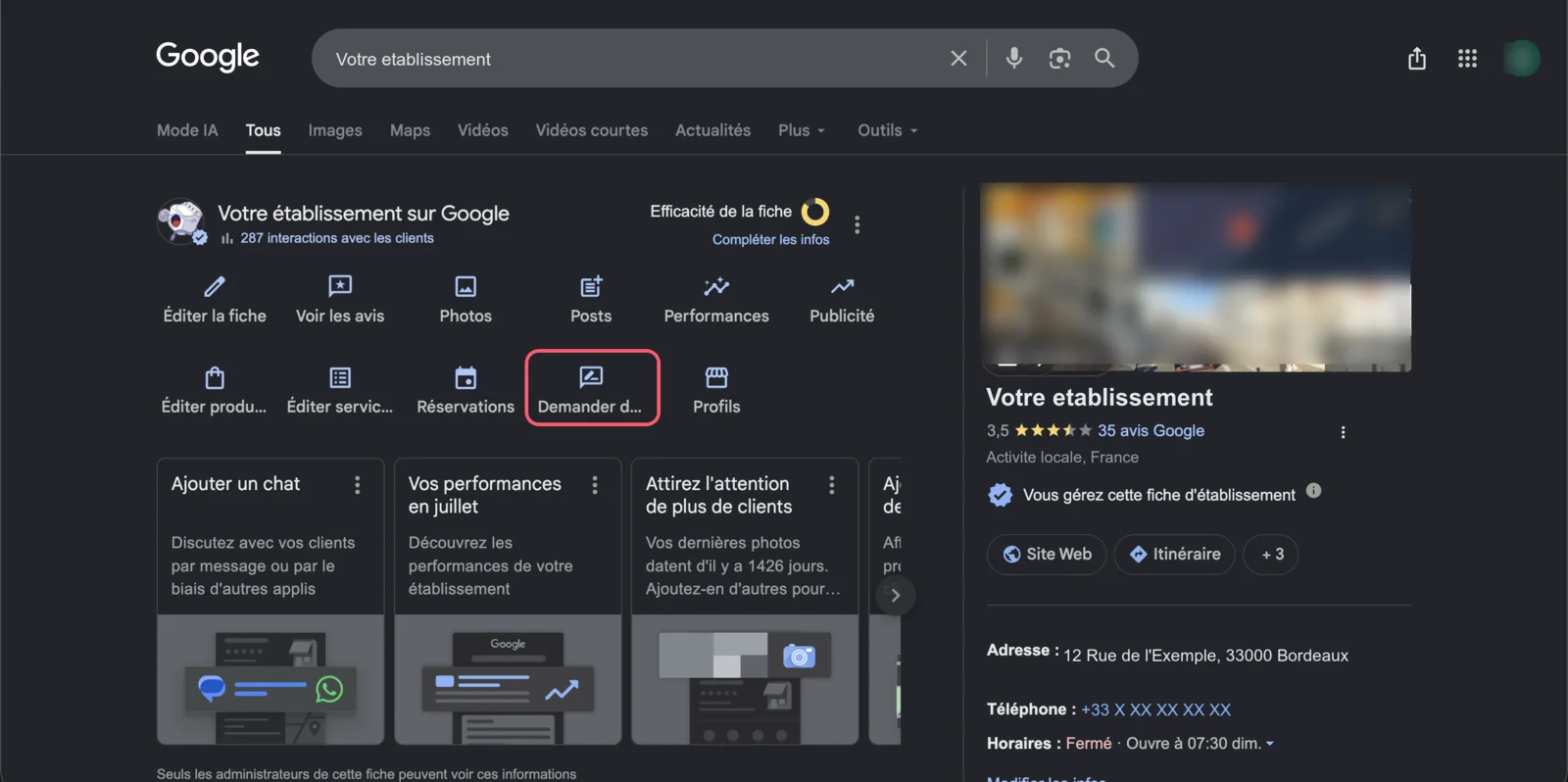Open Vos performances en juillet card
This screenshot has height=782, width=1568.
coord(508,601)
